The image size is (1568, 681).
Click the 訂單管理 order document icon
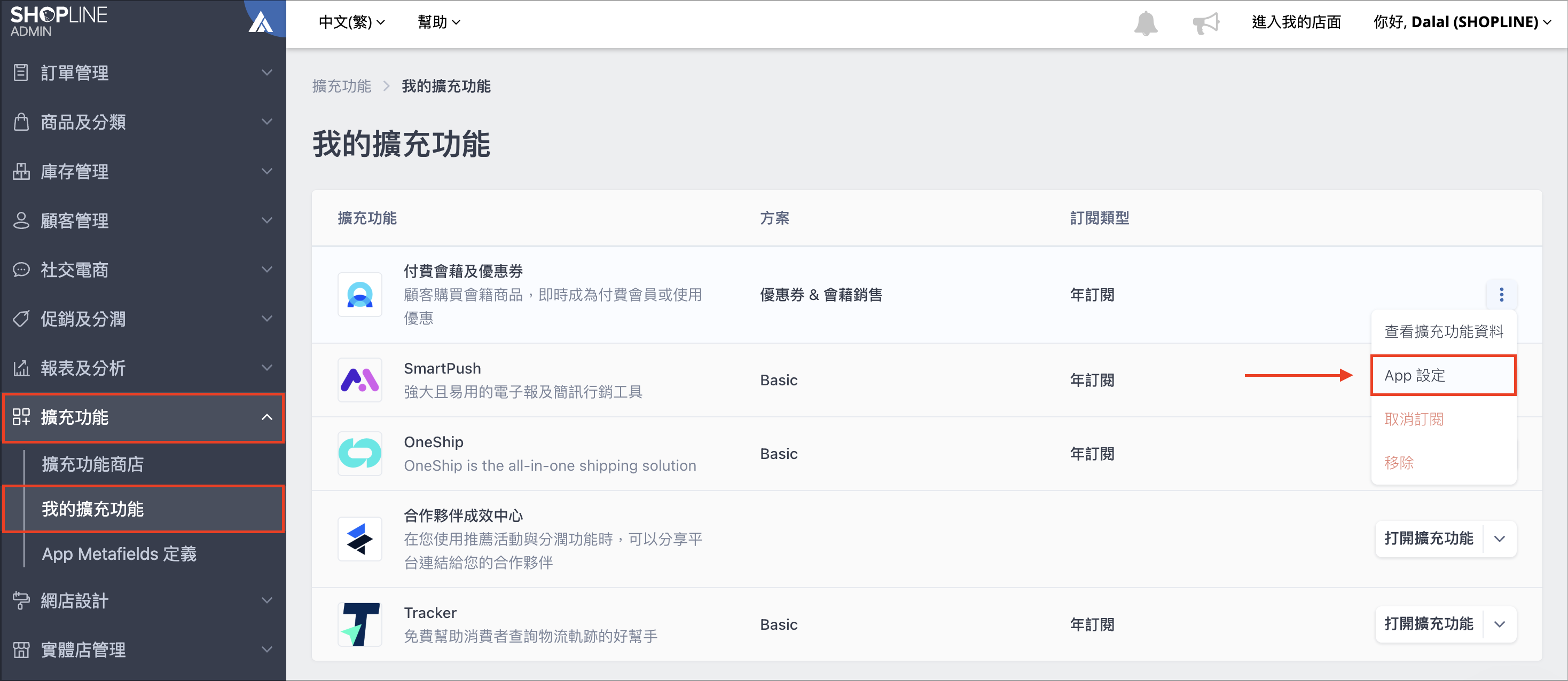pos(21,73)
